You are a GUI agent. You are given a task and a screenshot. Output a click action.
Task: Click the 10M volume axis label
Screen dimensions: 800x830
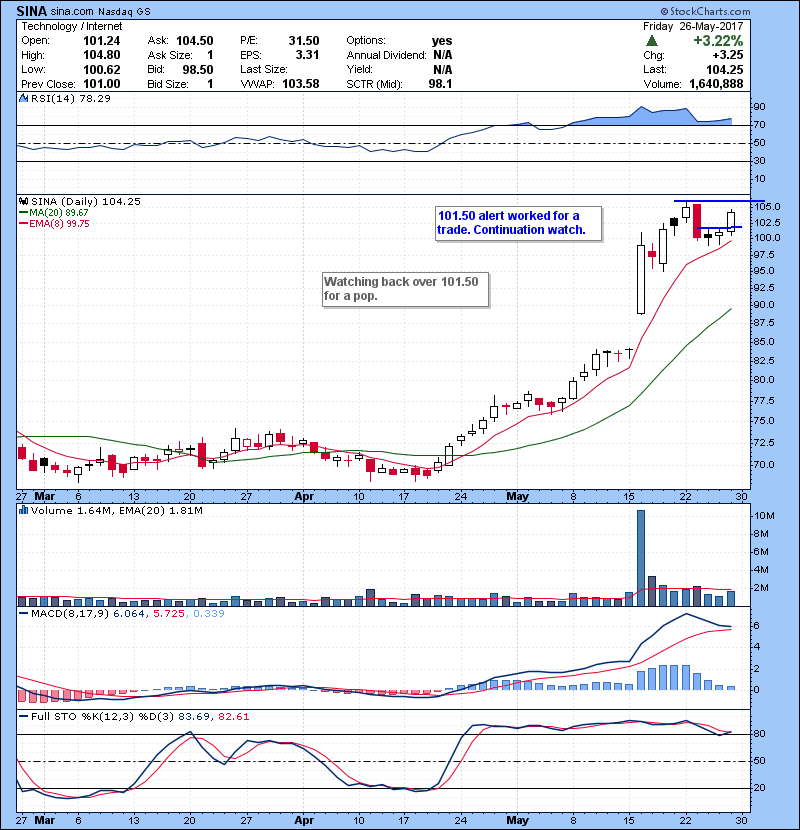click(765, 516)
